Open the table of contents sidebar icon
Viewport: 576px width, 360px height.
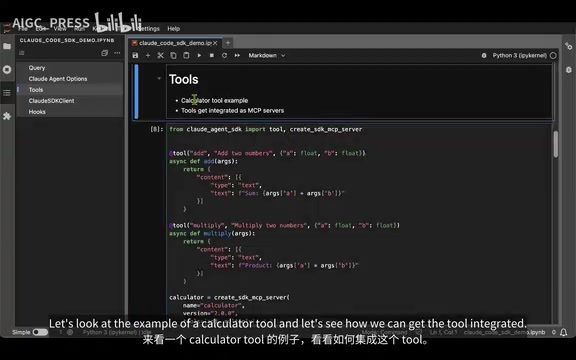click(7, 93)
